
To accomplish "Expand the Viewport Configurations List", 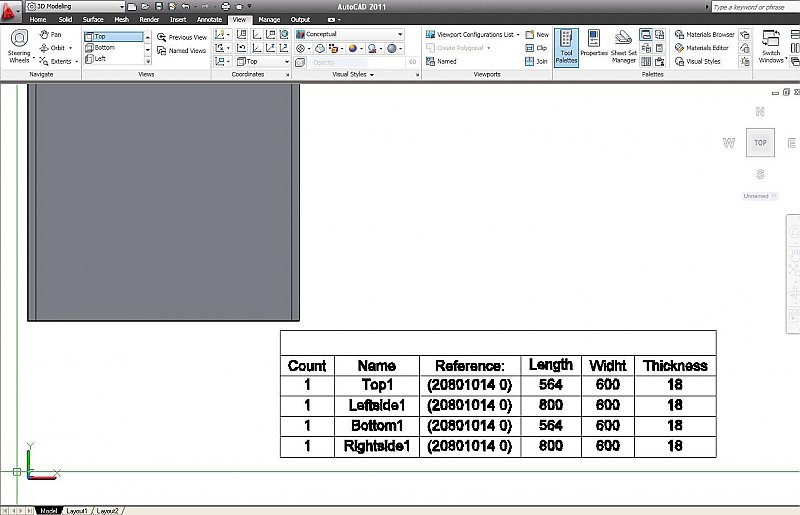I will click(474, 34).
